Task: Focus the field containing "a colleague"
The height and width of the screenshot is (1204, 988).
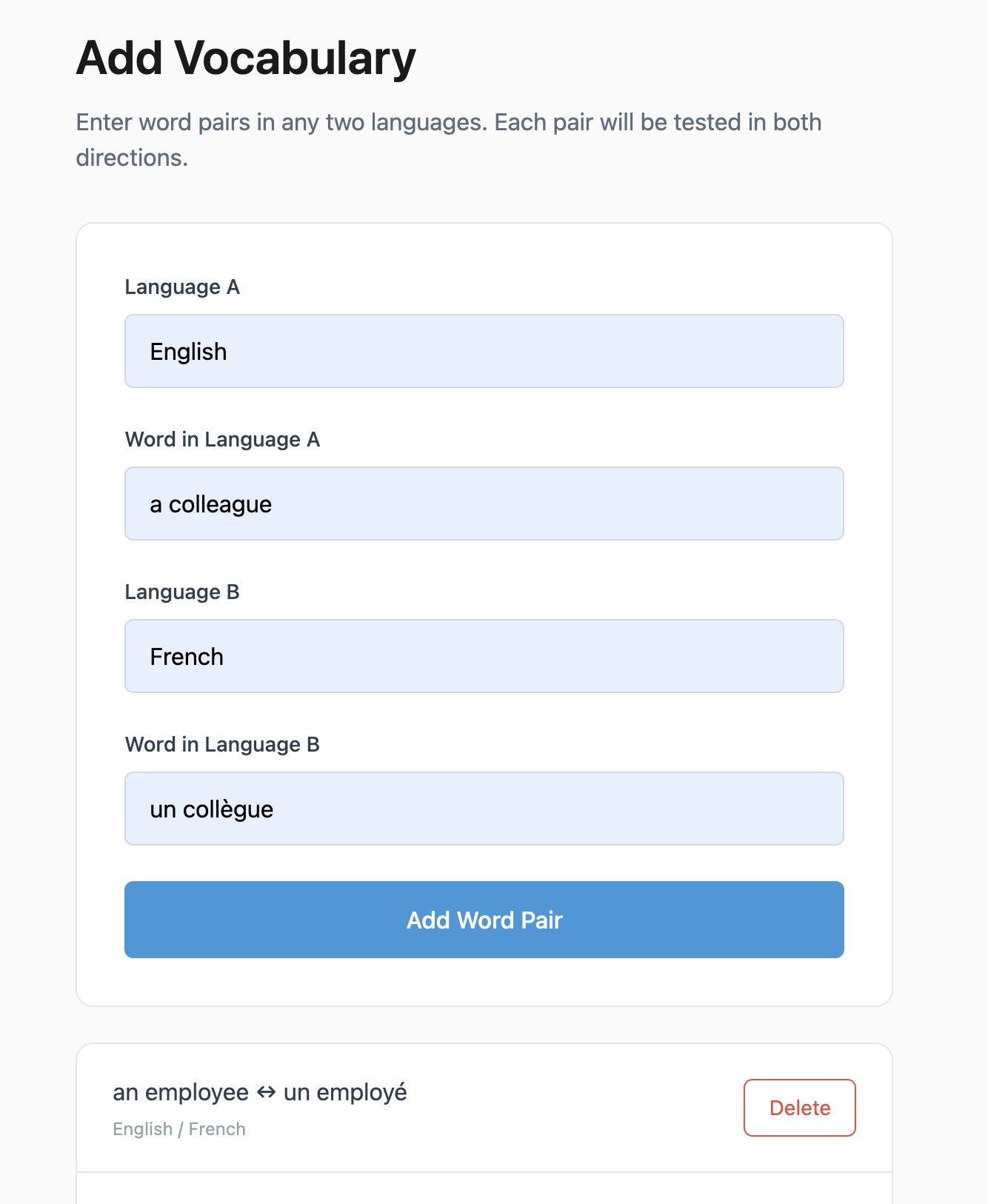Action: (484, 504)
